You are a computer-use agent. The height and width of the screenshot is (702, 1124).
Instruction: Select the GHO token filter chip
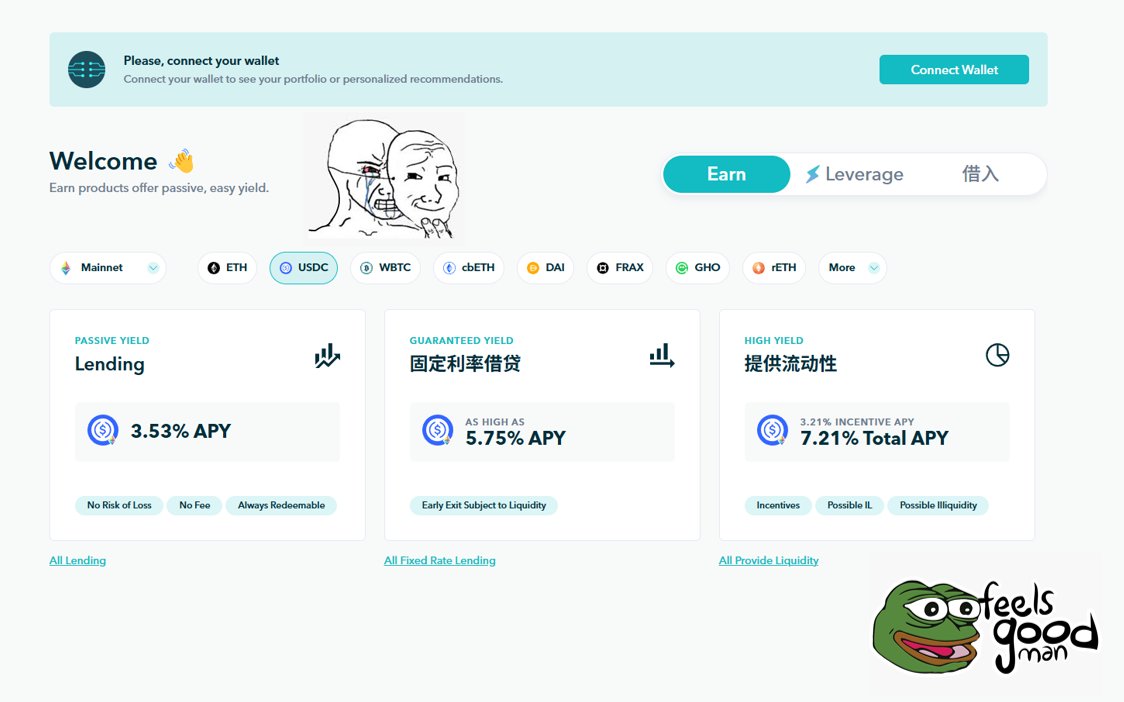coord(697,268)
